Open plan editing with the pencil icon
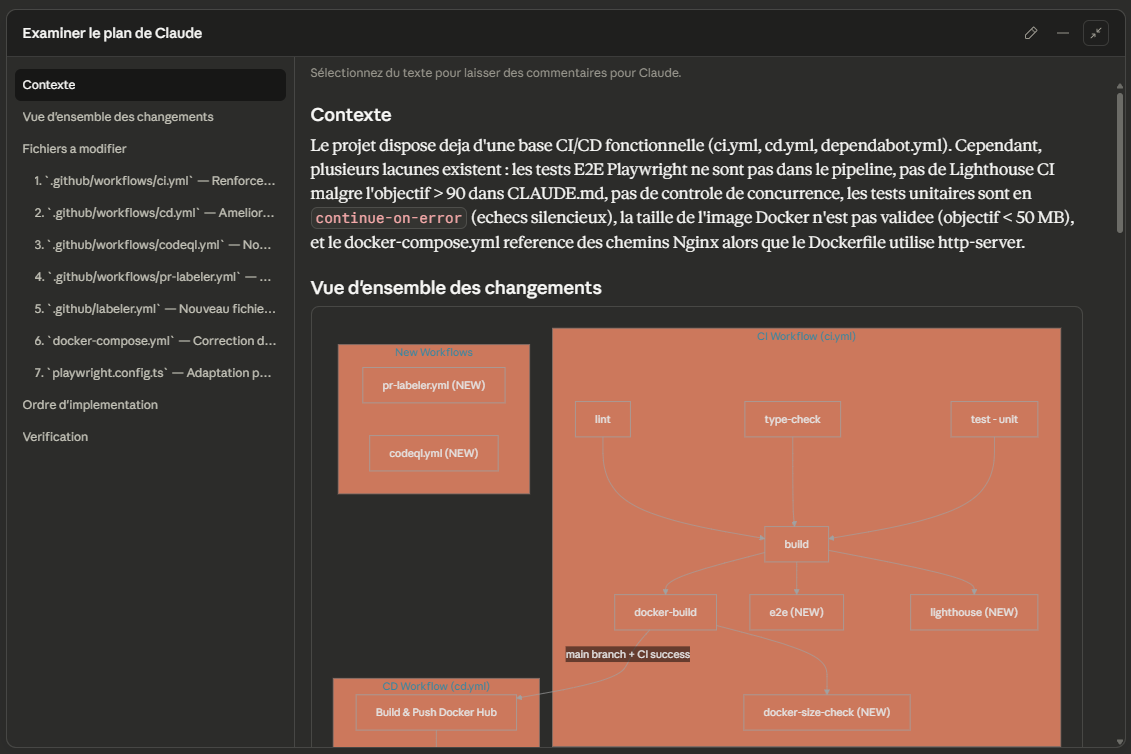The image size is (1131, 754). pos(1031,33)
